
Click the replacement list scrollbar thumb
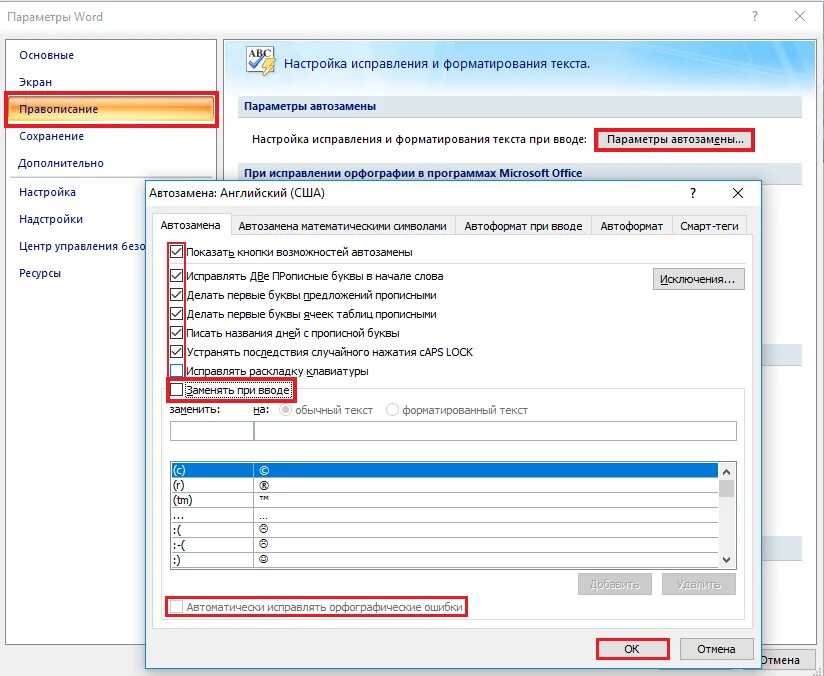pyautogui.click(x=727, y=489)
